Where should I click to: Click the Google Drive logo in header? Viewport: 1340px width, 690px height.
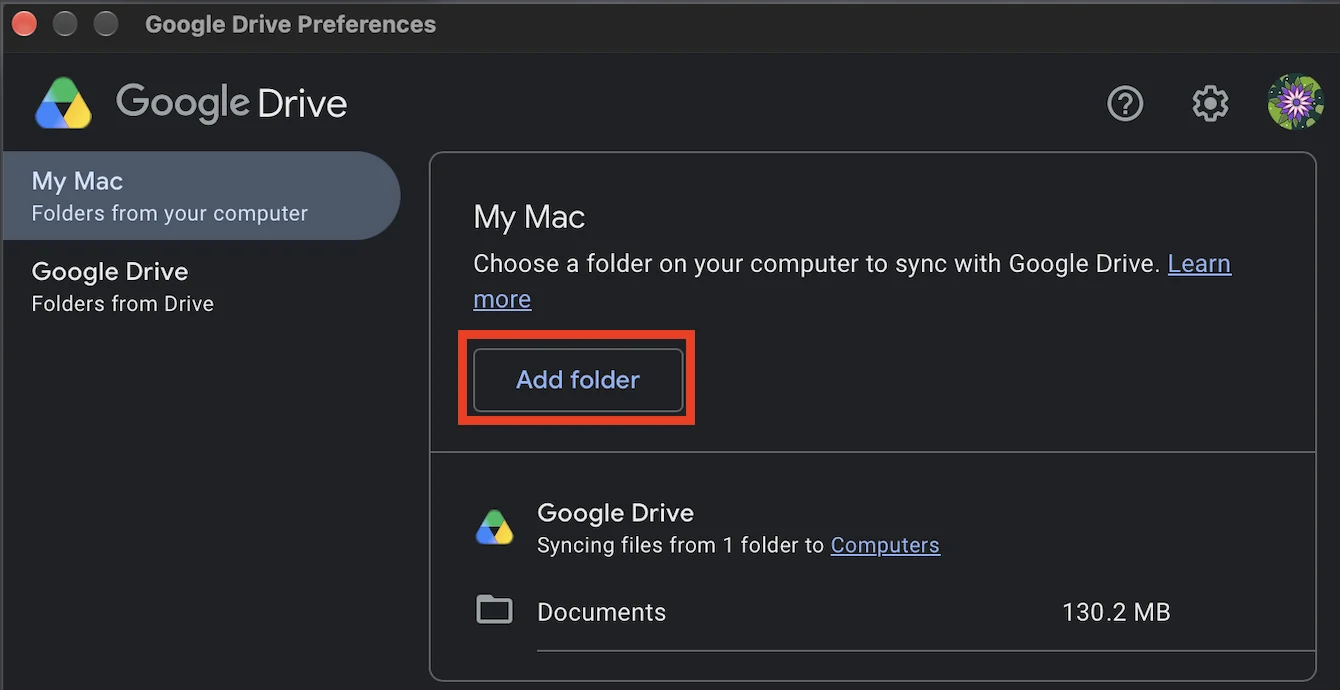(x=192, y=103)
